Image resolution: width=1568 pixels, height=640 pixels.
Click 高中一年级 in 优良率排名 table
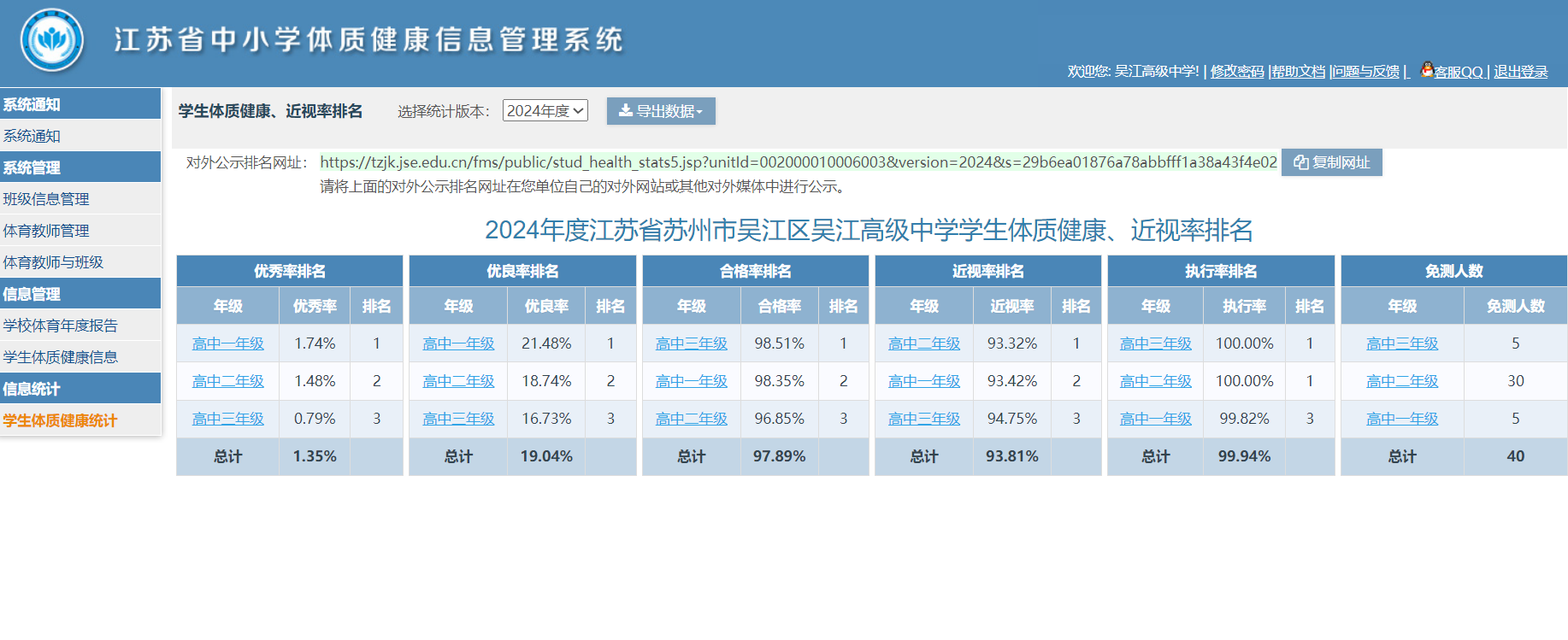(459, 343)
